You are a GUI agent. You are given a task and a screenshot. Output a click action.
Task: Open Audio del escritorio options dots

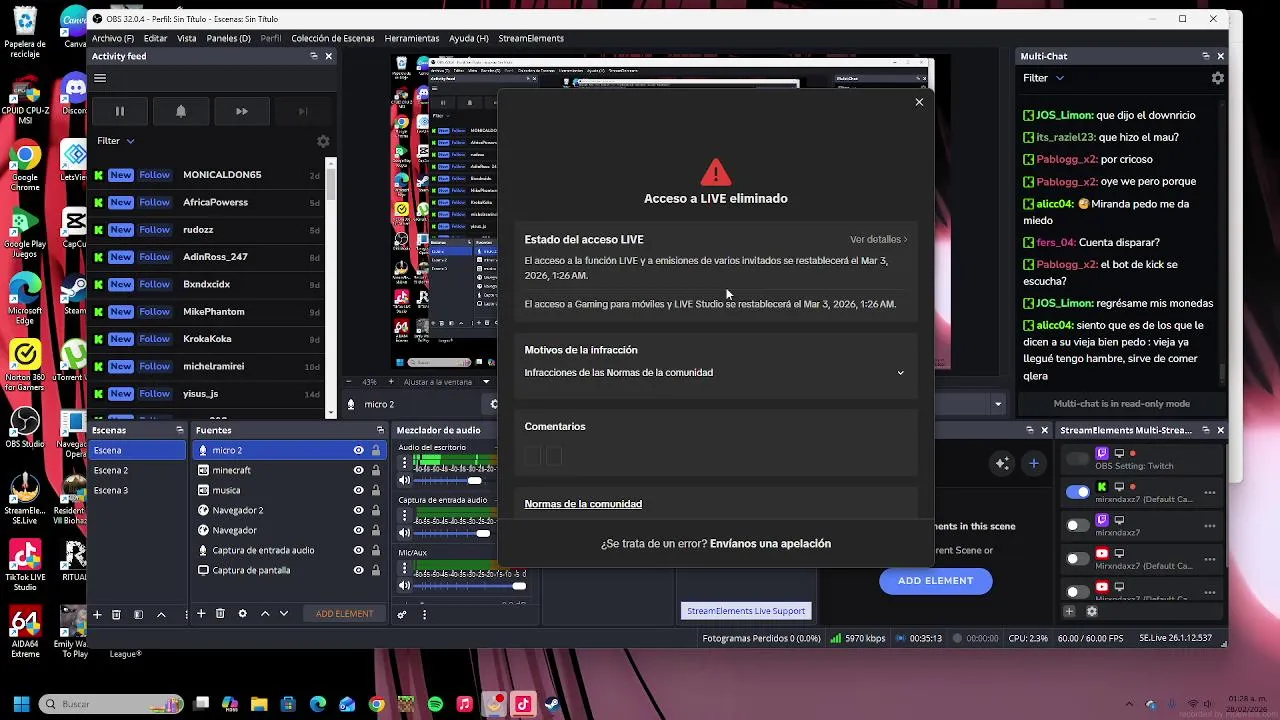[x=405, y=463]
